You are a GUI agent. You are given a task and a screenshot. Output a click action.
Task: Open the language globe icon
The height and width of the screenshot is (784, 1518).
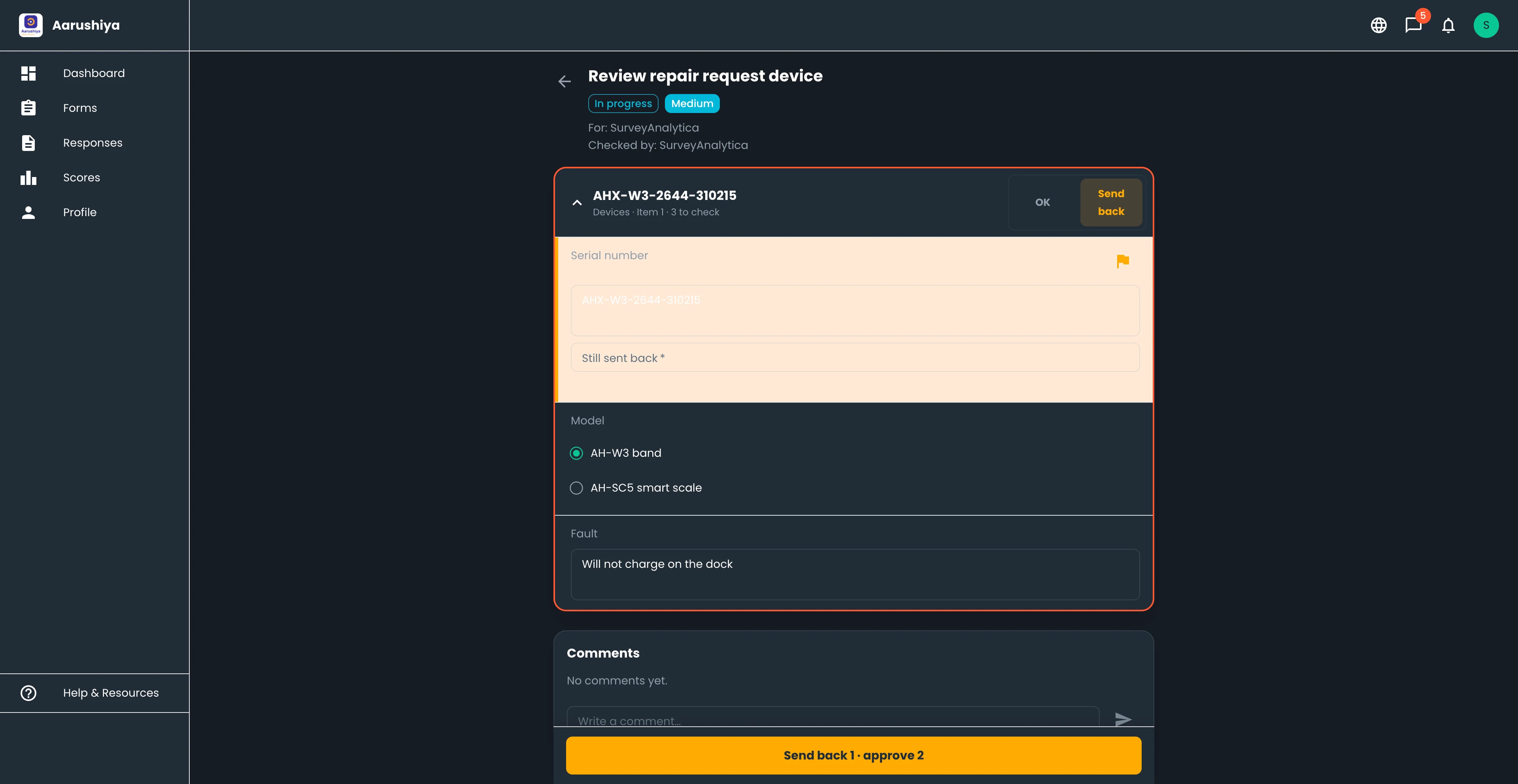point(1378,25)
